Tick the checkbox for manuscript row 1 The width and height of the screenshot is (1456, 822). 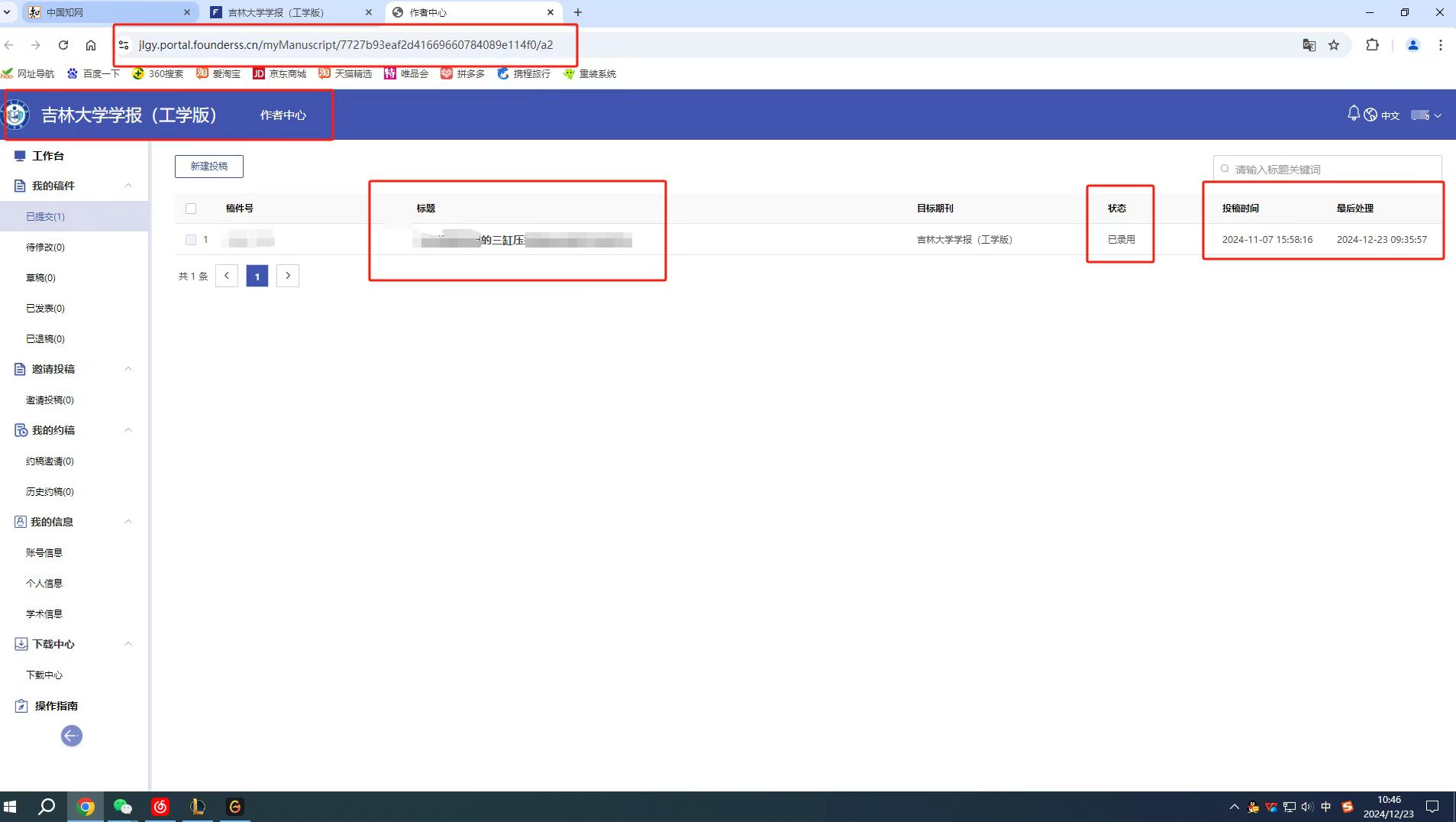191,240
